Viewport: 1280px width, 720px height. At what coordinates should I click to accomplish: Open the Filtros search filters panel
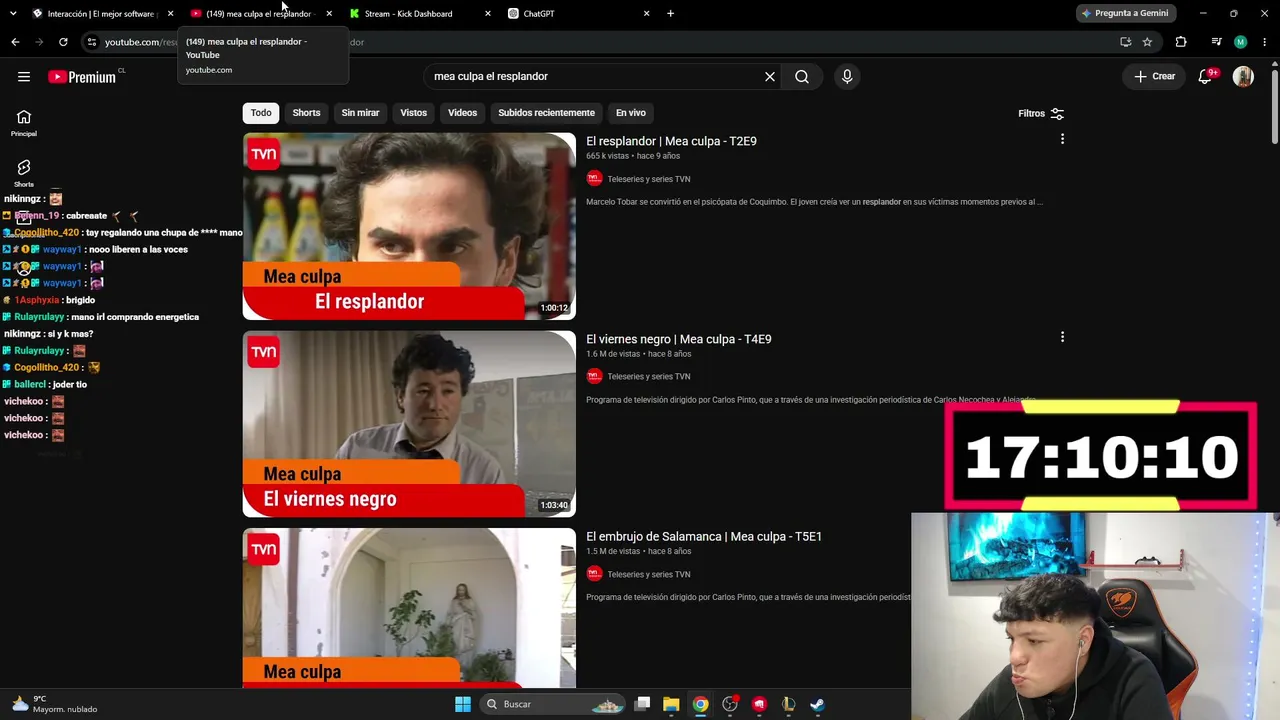1041,114
